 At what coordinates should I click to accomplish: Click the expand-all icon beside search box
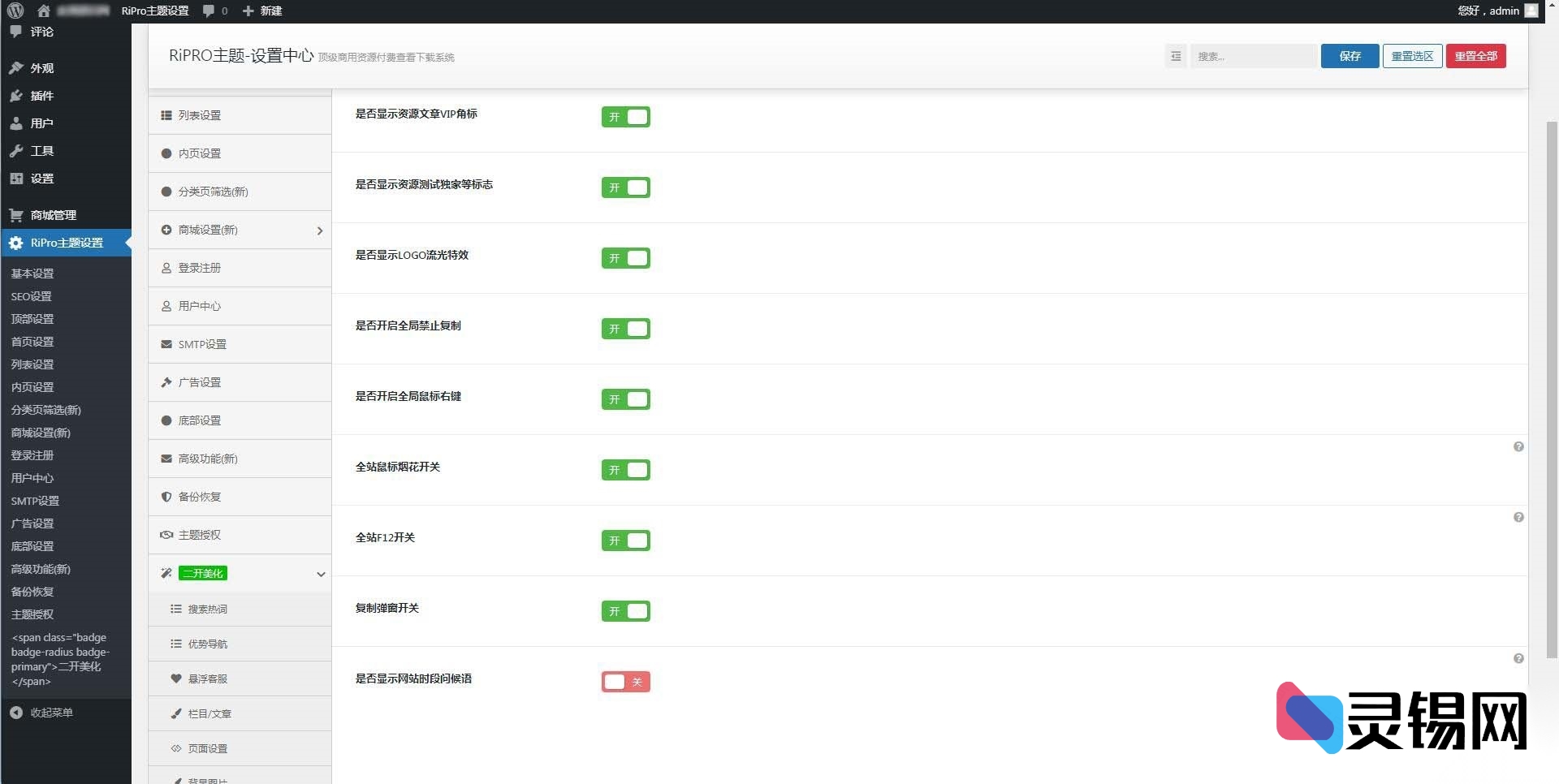[x=1176, y=56]
